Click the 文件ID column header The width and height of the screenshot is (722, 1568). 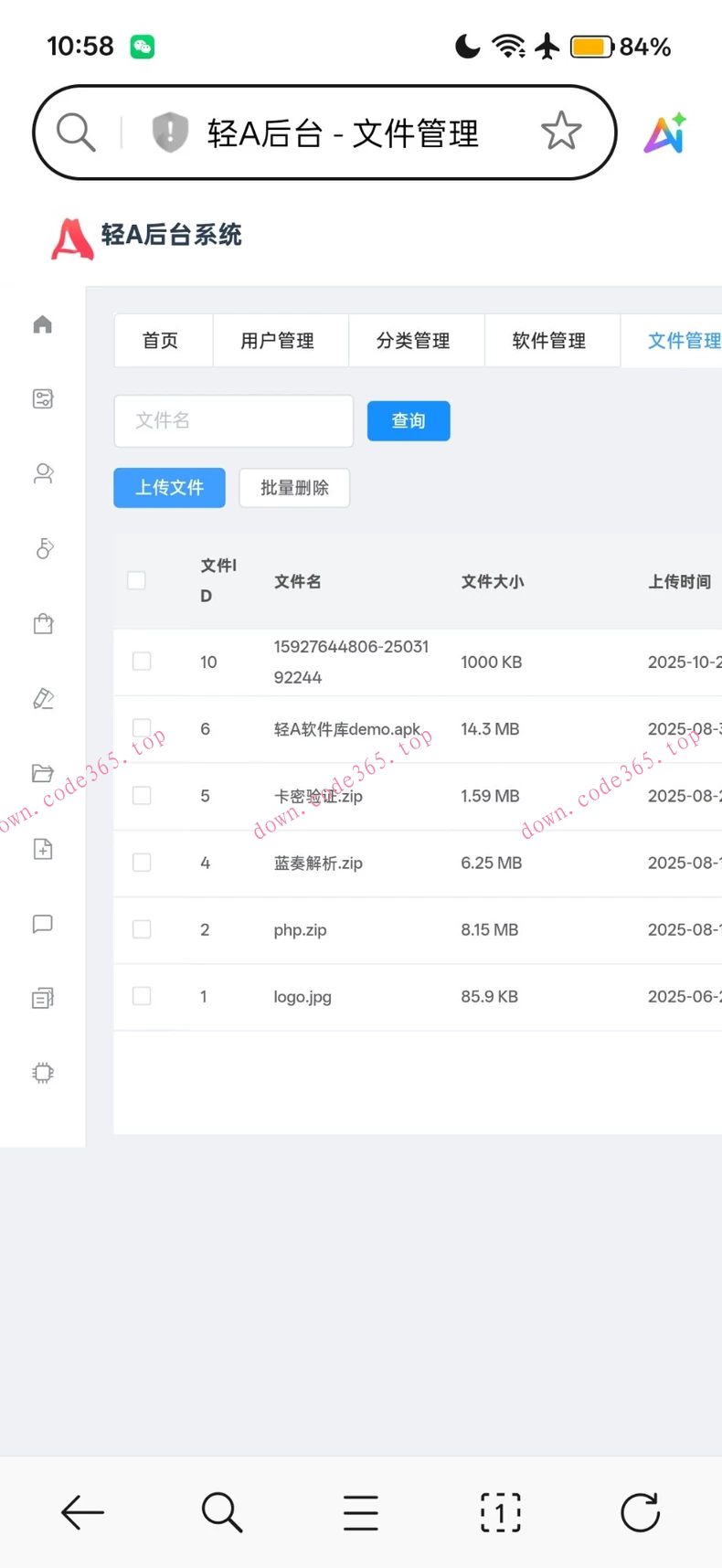(218, 580)
